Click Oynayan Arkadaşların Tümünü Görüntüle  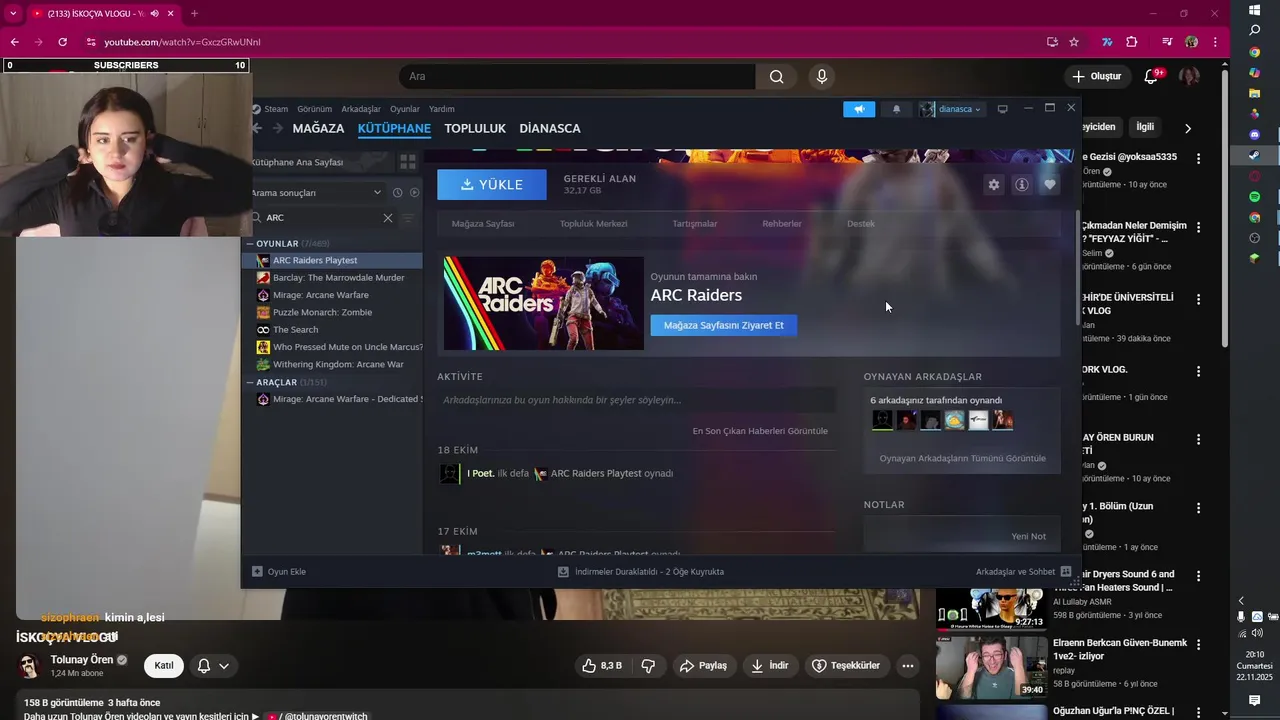pos(963,458)
